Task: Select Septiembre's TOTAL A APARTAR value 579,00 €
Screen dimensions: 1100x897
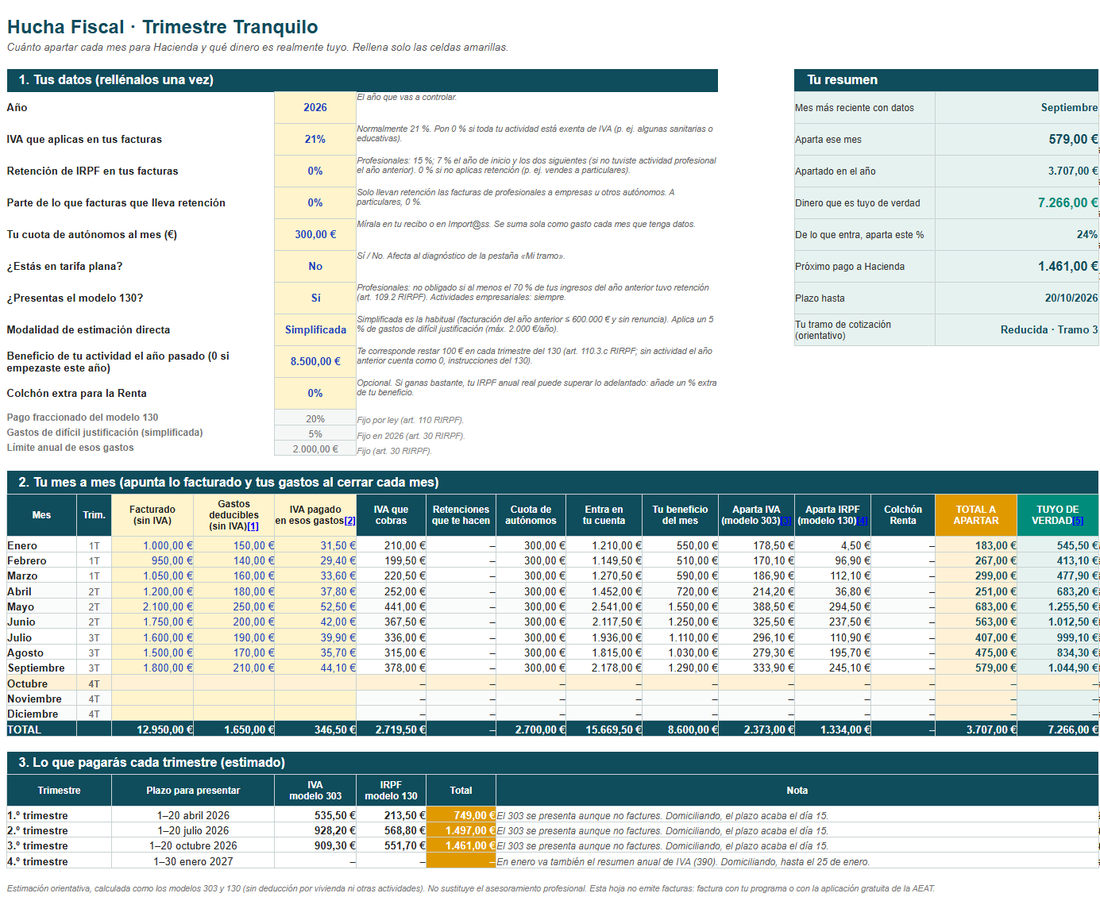Action: (x=976, y=668)
